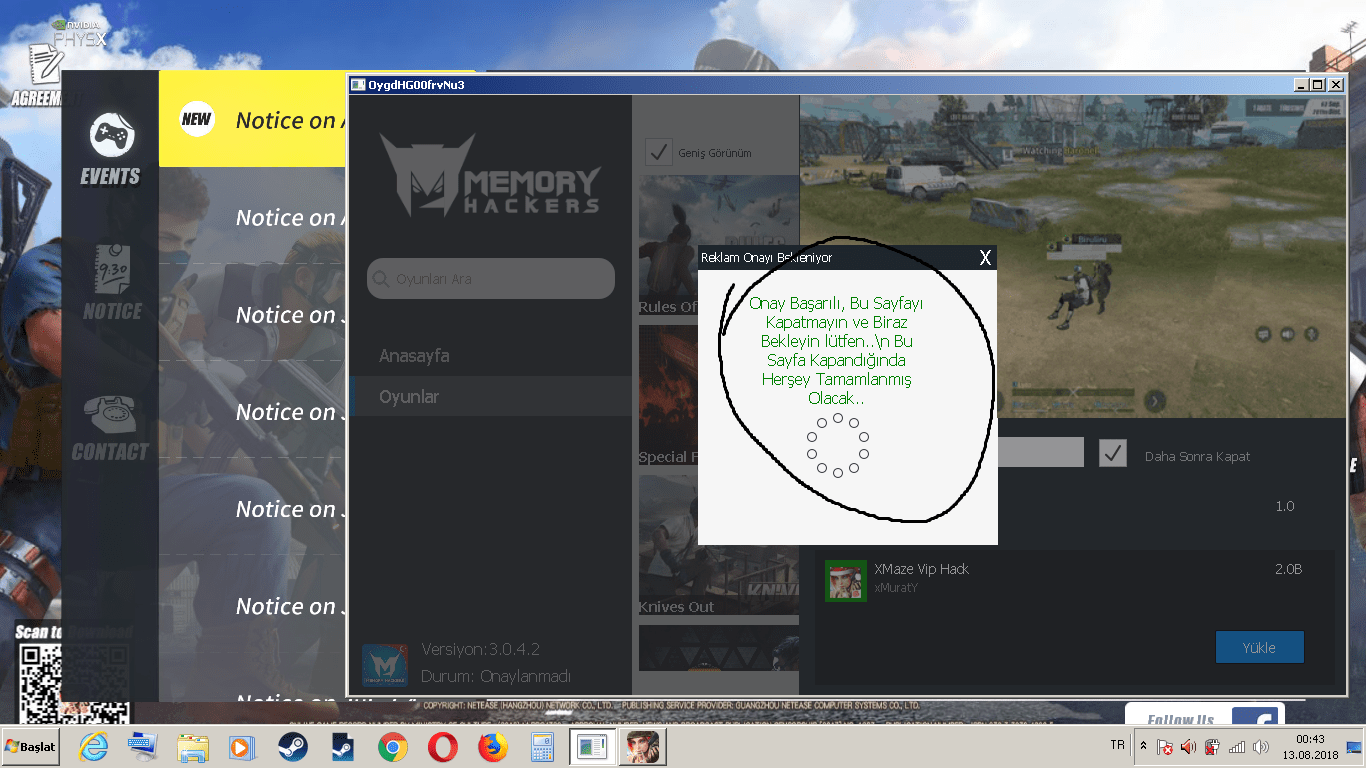Launch Google Chrome from taskbar
Screen dimensions: 1366x768
[x=392, y=747]
